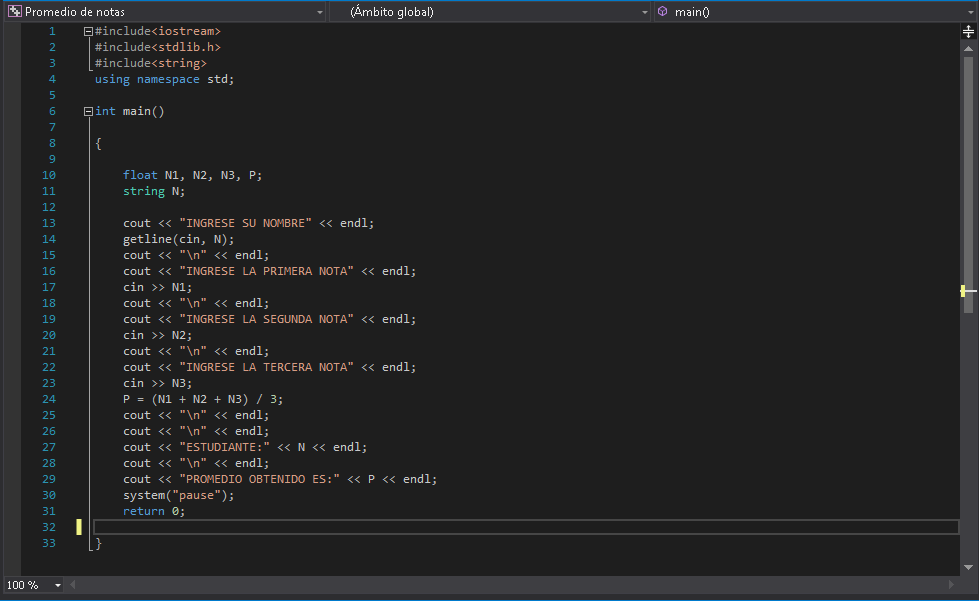Click the yellow change indicator beside line 32
This screenshot has width=979, height=601.
tap(79, 527)
